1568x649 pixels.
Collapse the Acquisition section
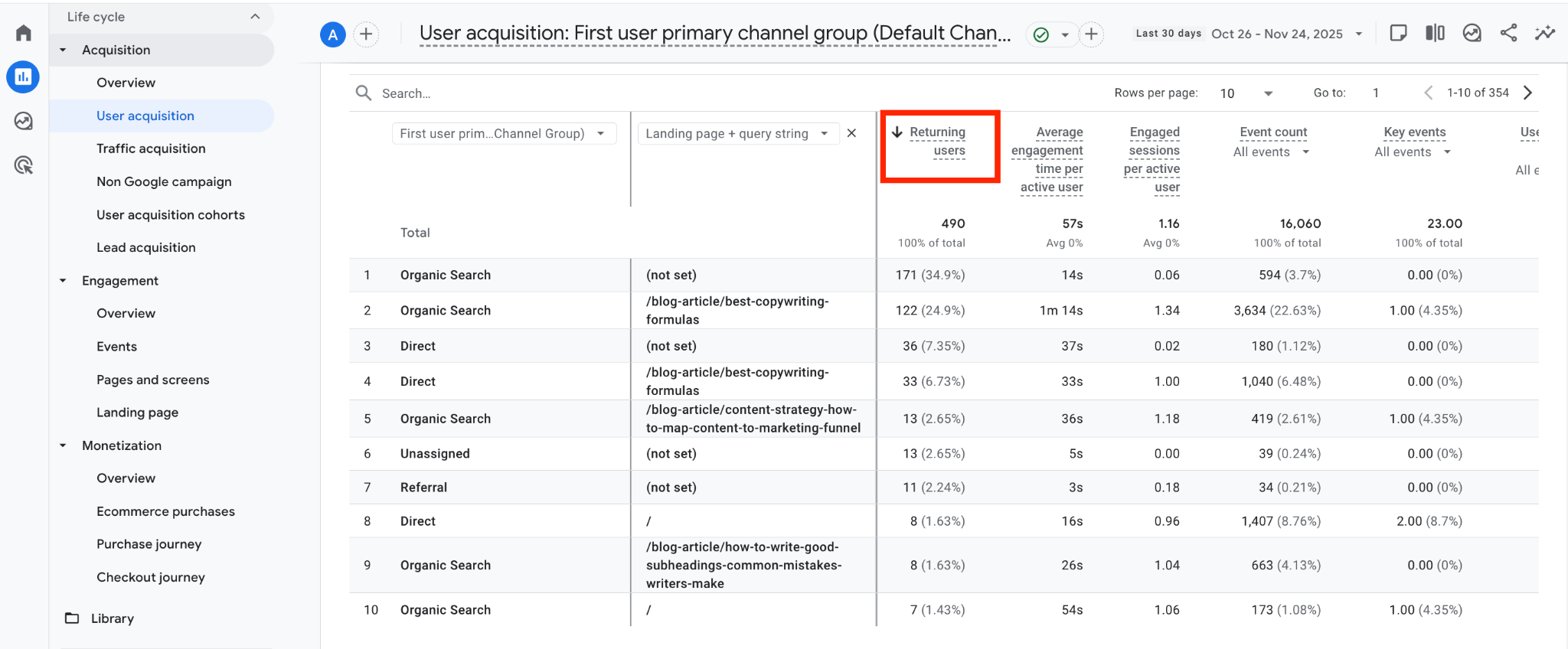(63, 50)
